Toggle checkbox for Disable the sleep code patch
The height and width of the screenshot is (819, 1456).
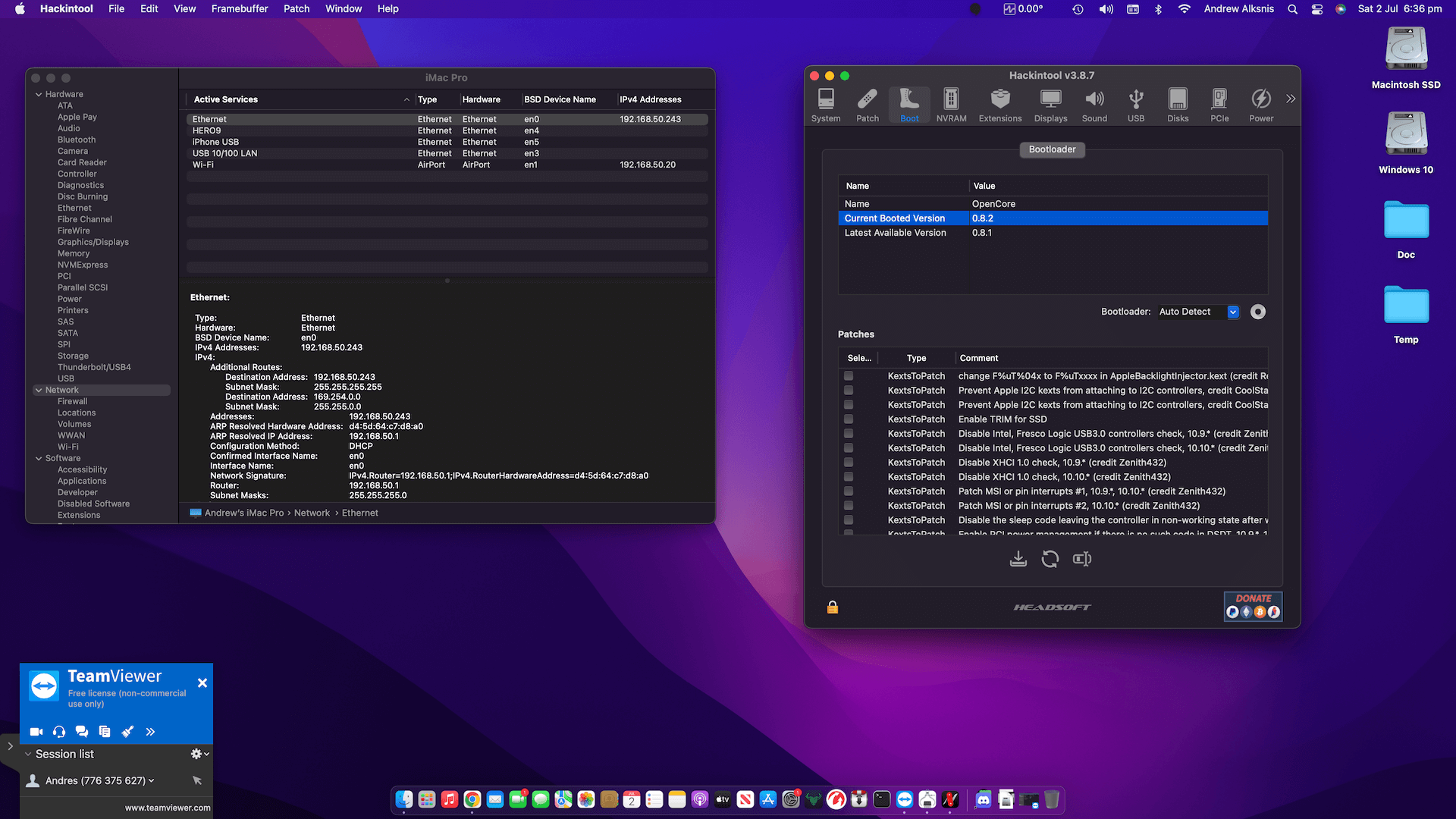tap(849, 520)
